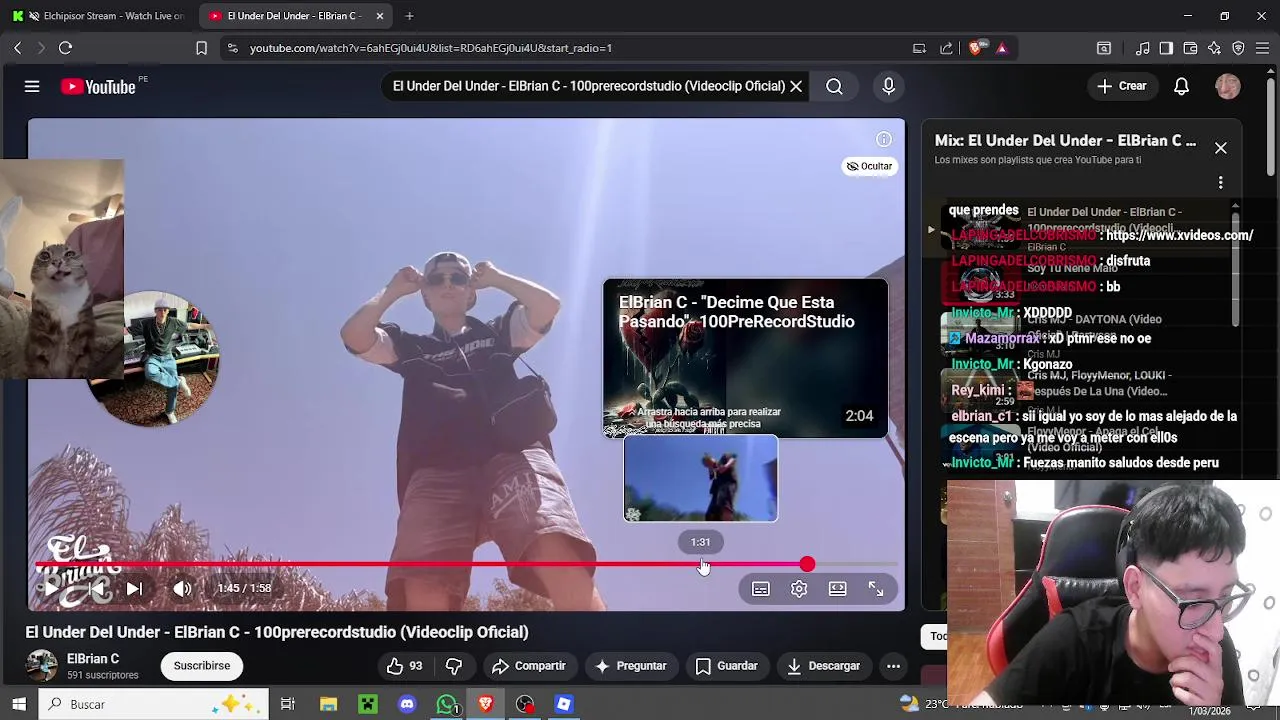Go to the YouTube home logo
The image size is (1280, 720).
coord(98,87)
